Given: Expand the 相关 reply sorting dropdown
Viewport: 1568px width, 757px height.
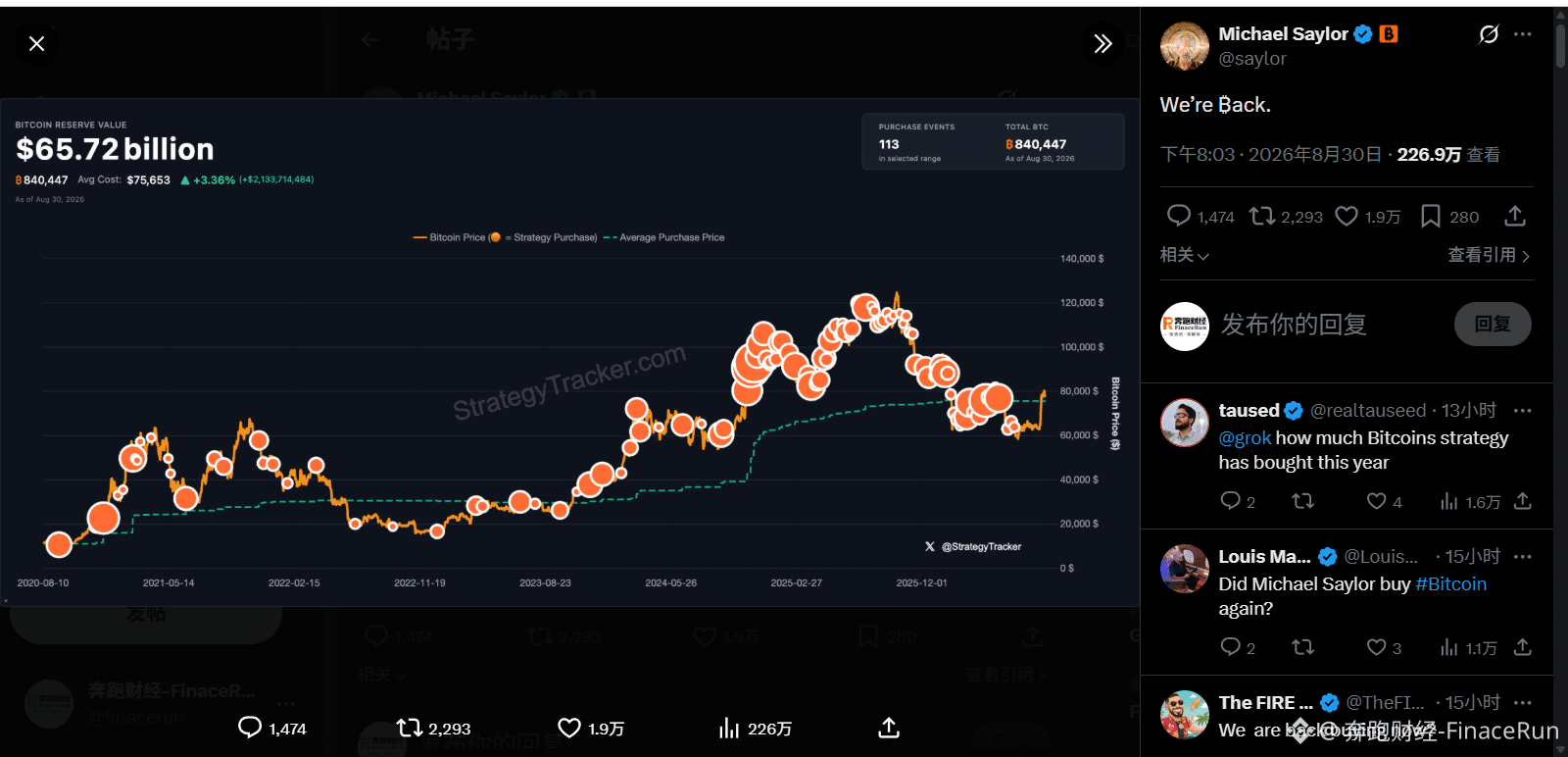Looking at the screenshot, I should [1185, 255].
